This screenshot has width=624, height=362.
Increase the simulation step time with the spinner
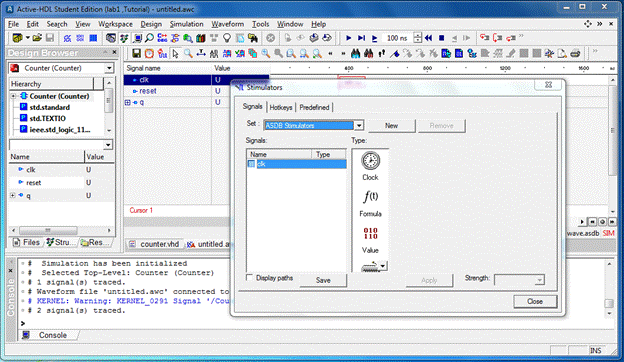coord(417,35)
